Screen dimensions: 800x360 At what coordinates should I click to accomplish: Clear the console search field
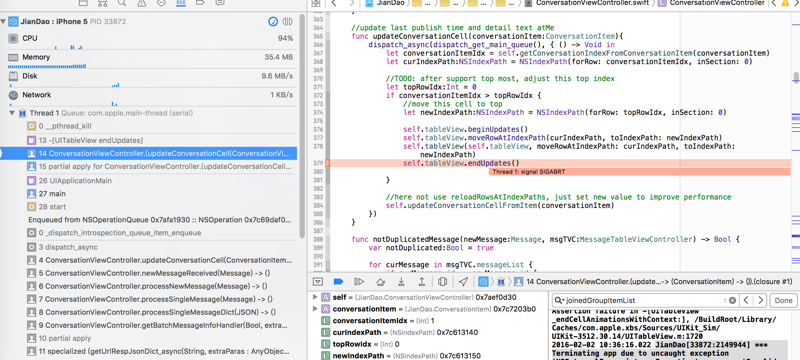[x=733, y=300]
